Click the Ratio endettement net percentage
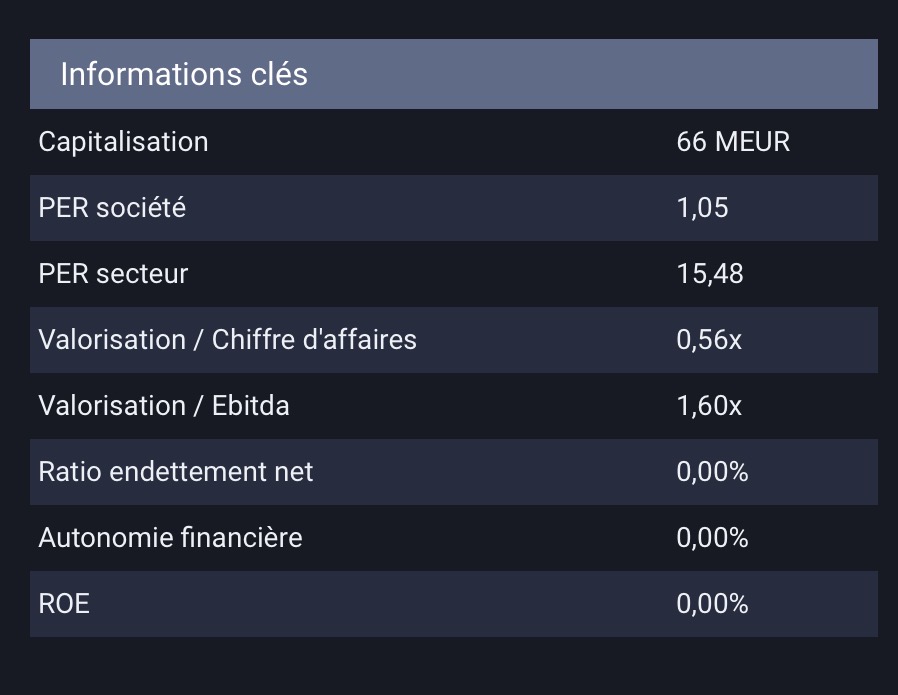898x695 pixels. [x=712, y=472]
